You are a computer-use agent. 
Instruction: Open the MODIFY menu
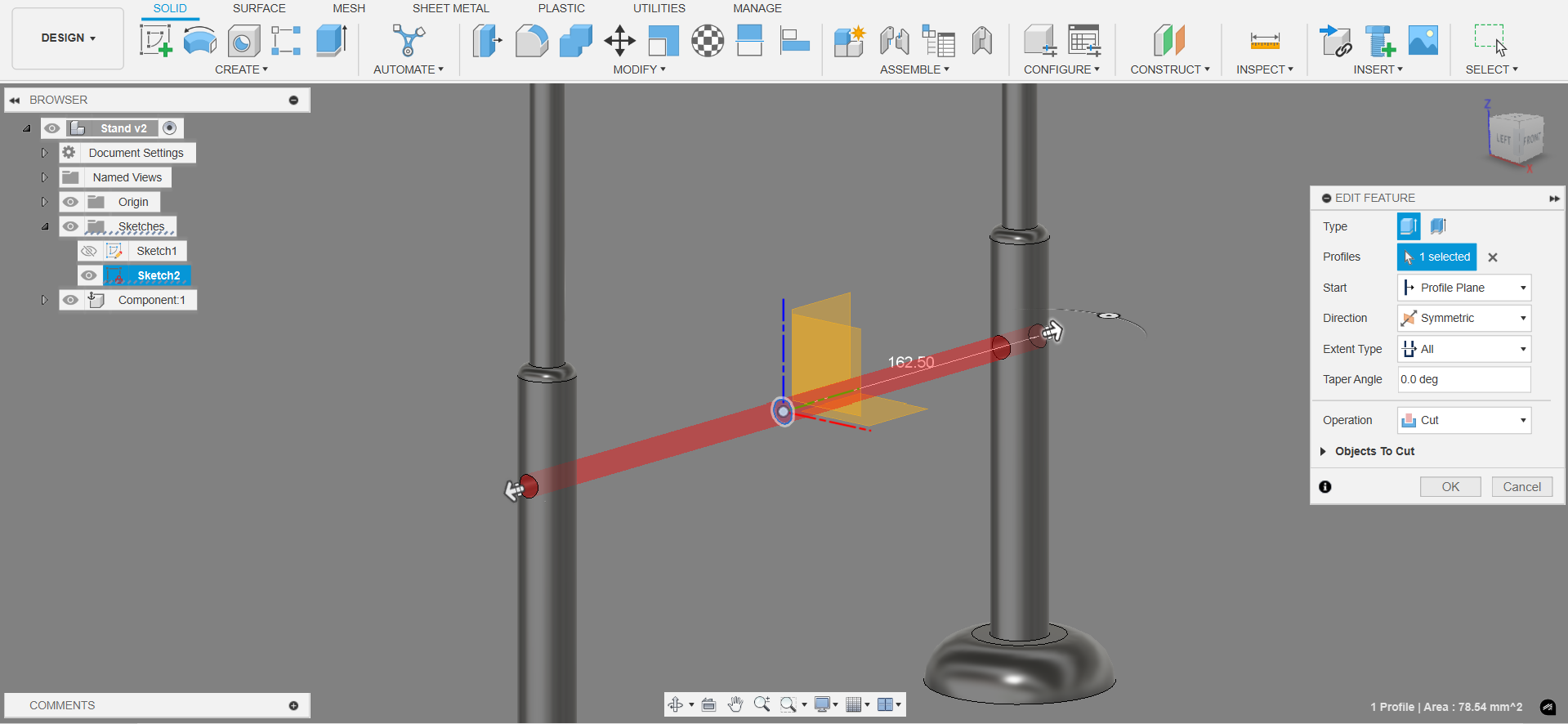pos(640,69)
